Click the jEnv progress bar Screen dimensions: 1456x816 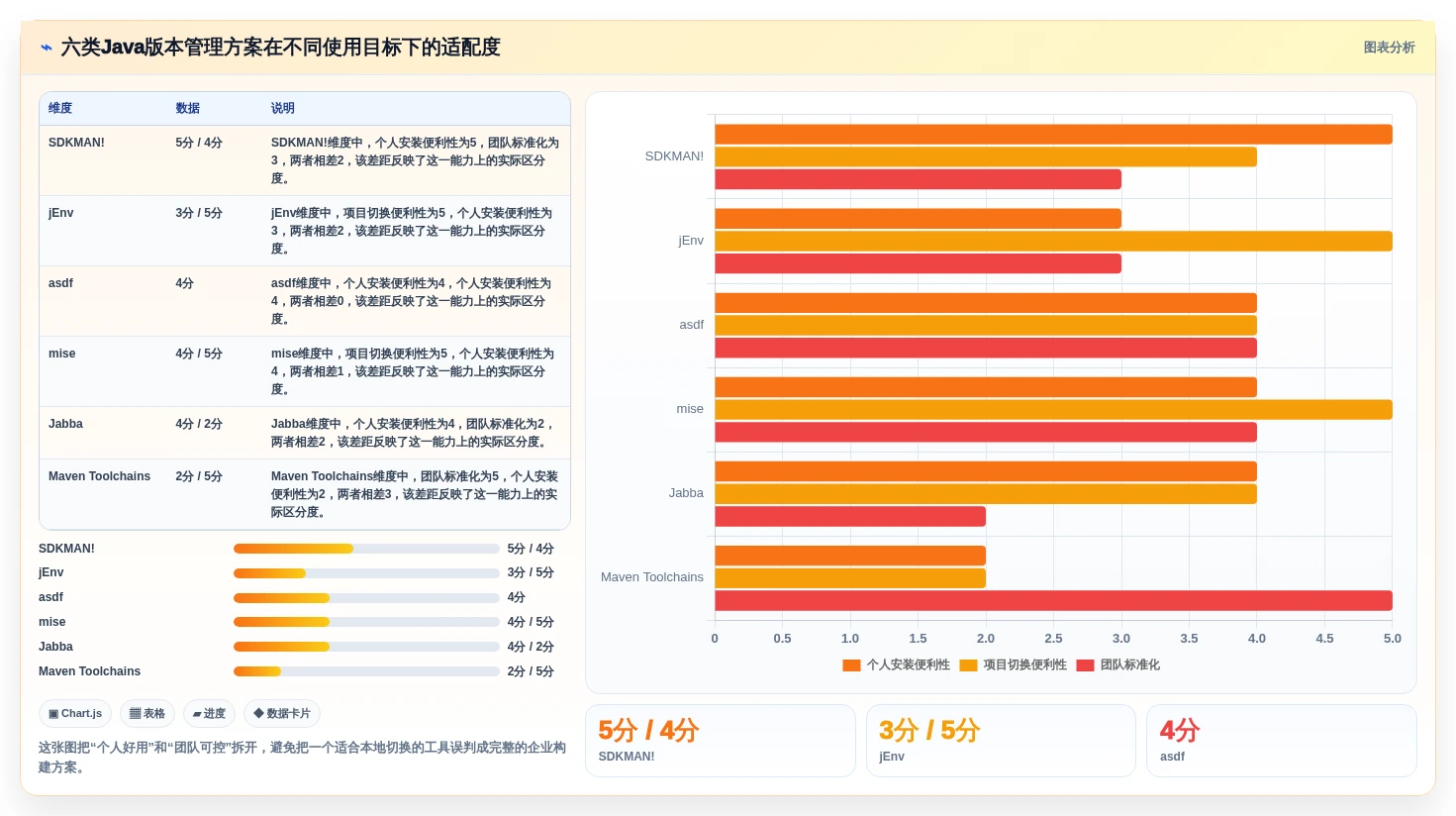tap(366, 573)
